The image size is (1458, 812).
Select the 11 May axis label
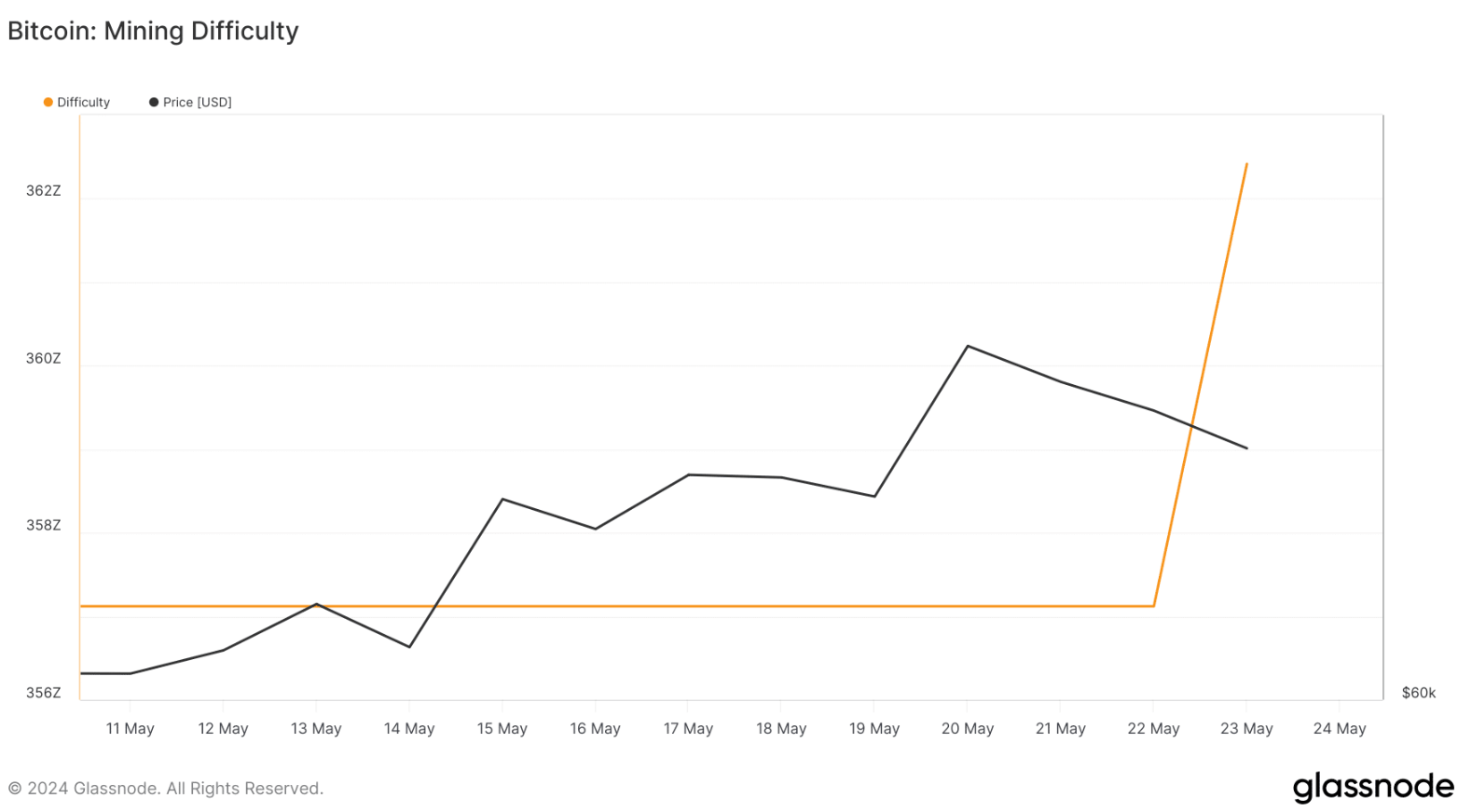pos(130,729)
